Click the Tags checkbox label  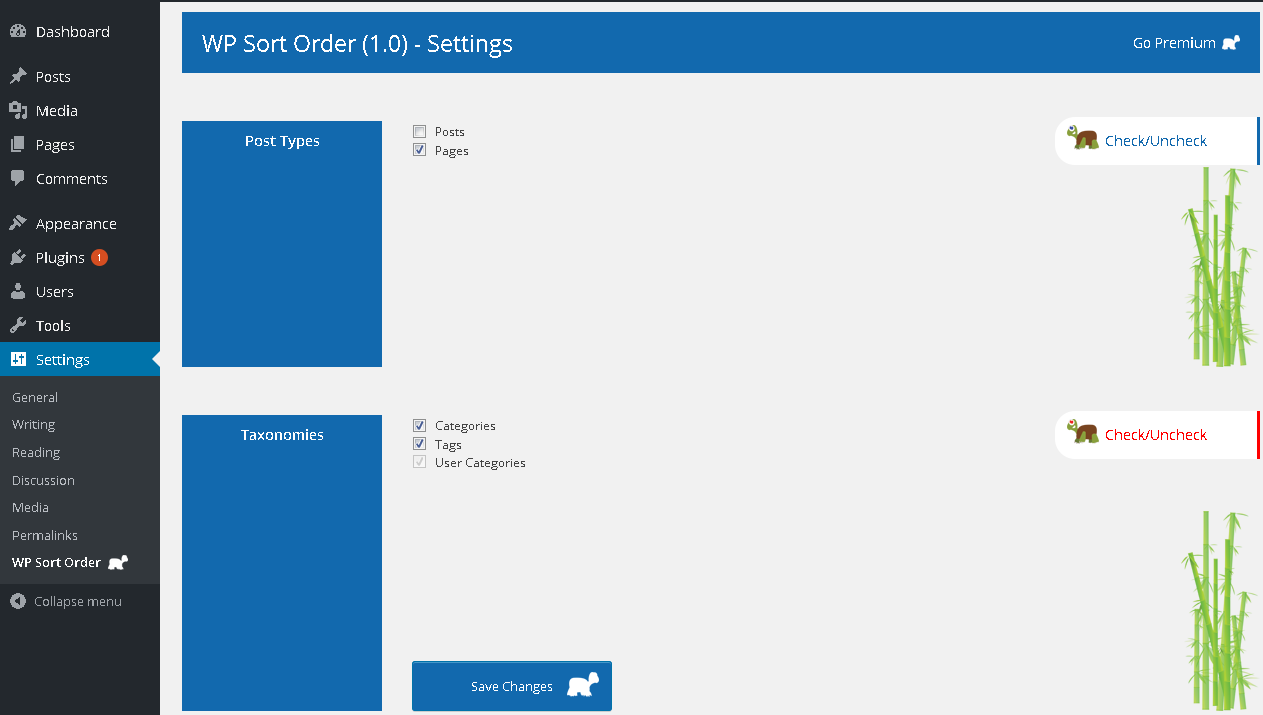[x=448, y=445]
